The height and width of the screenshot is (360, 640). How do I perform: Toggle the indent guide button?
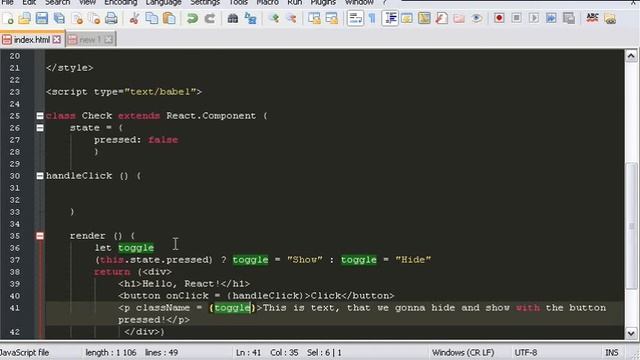coord(390,18)
